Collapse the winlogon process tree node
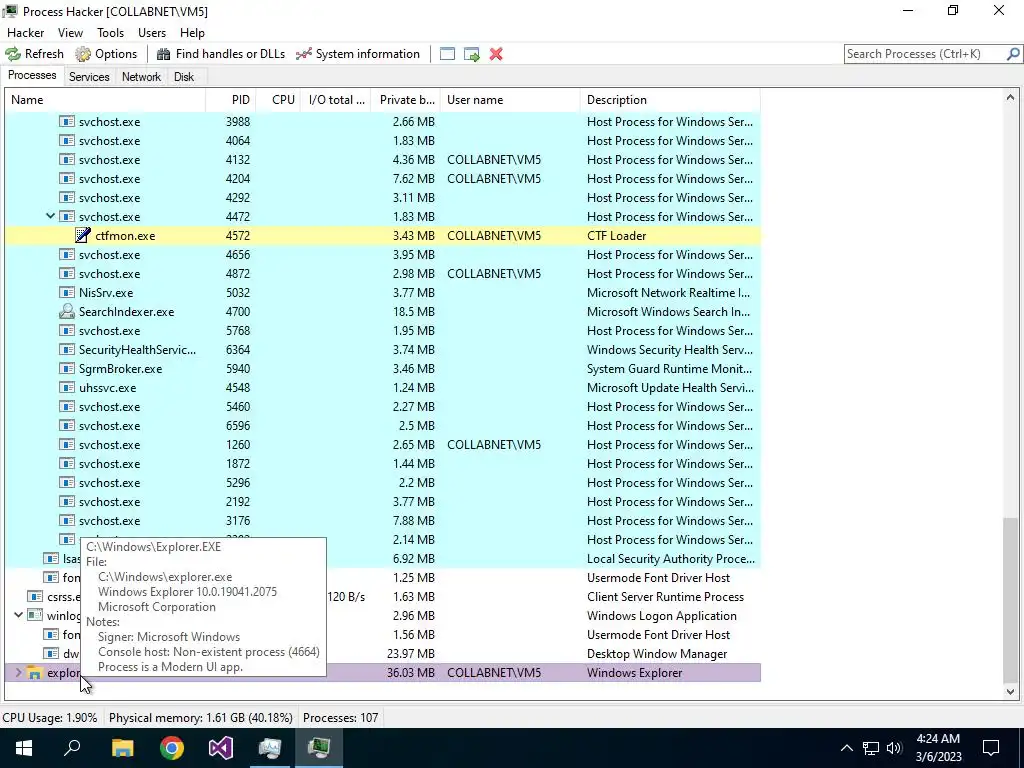This screenshot has width=1024, height=768. tap(18, 615)
